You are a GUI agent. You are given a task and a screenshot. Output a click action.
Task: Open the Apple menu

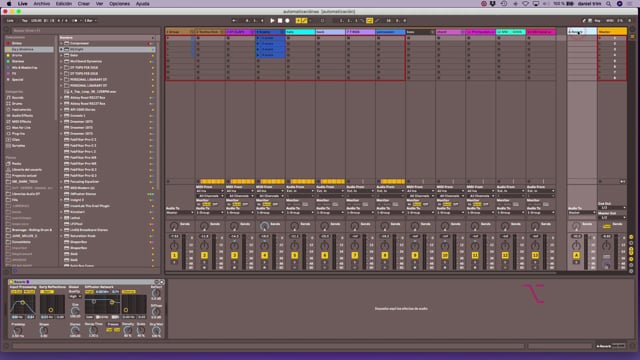9,4
